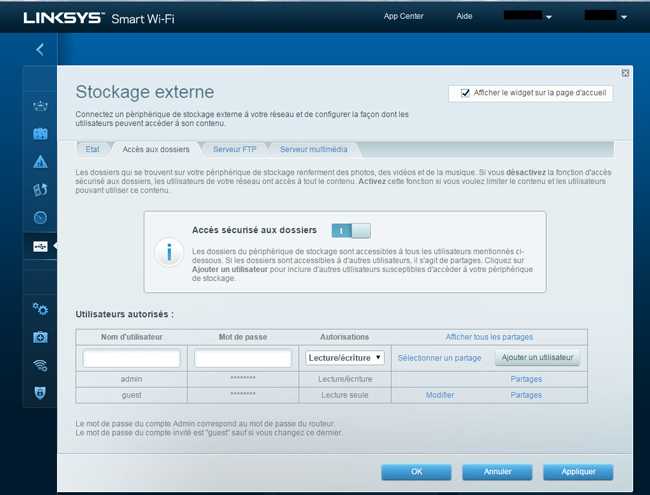Click the OK button

[416, 472]
